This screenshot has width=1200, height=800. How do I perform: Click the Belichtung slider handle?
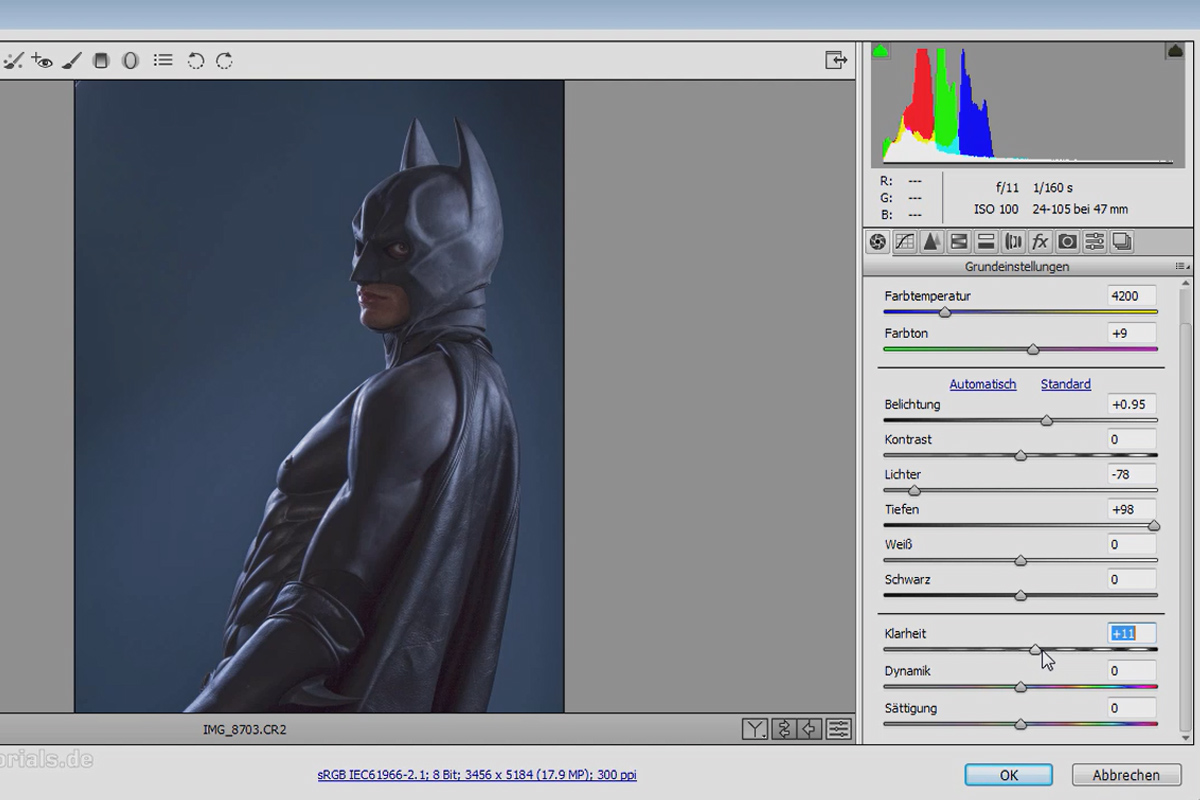click(x=1047, y=421)
